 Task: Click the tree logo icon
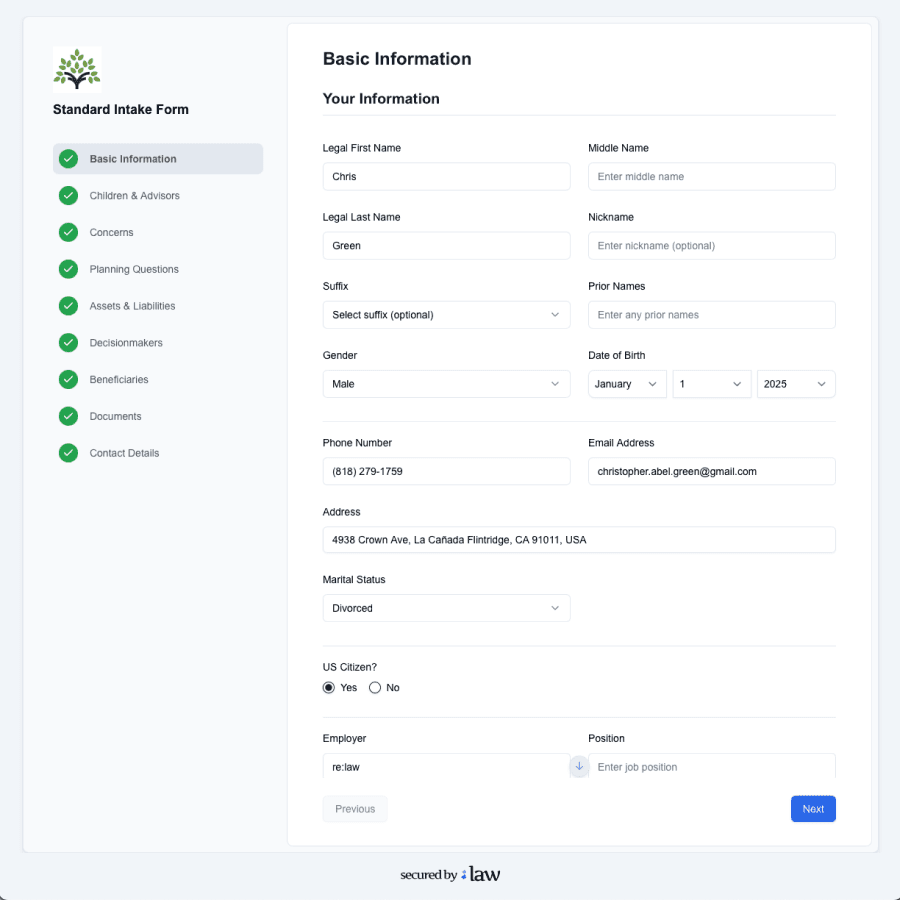click(77, 70)
